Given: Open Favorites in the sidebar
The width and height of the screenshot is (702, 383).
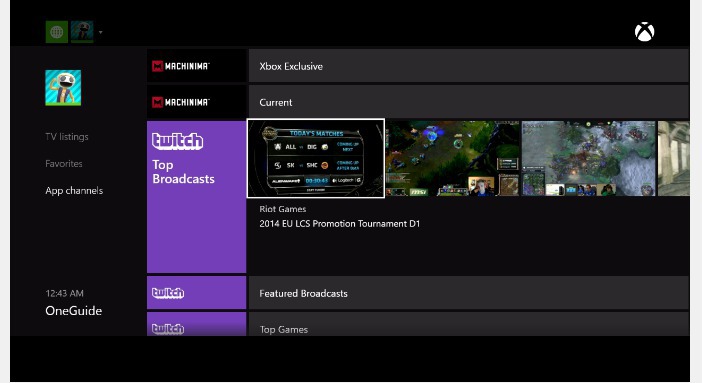Looking at the screenshot, I should click(x=64, y=164).
